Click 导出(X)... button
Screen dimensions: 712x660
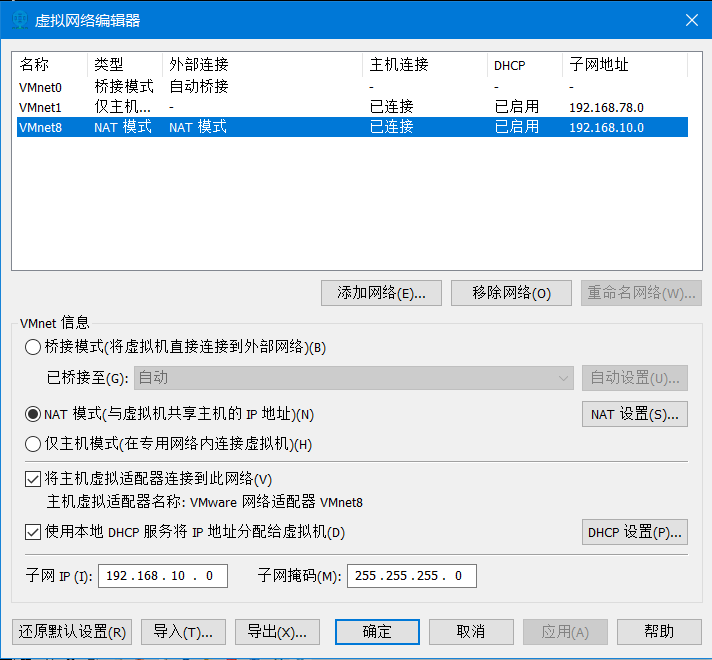click(x=277, y=632)
